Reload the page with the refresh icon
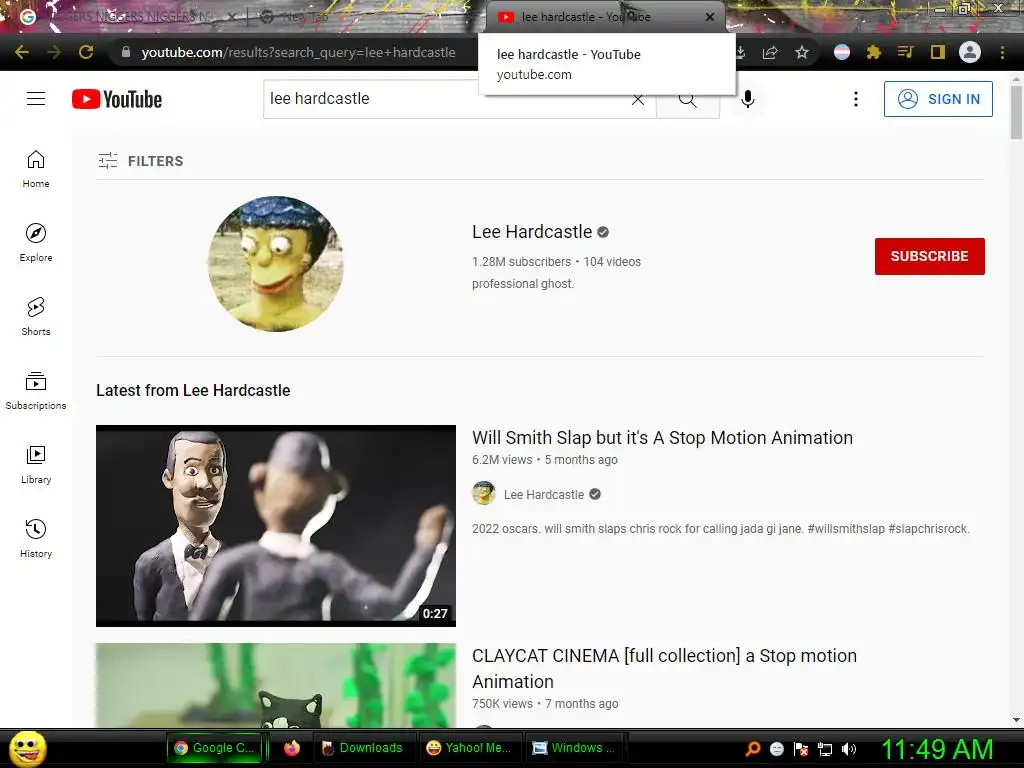 pos(86,52)
